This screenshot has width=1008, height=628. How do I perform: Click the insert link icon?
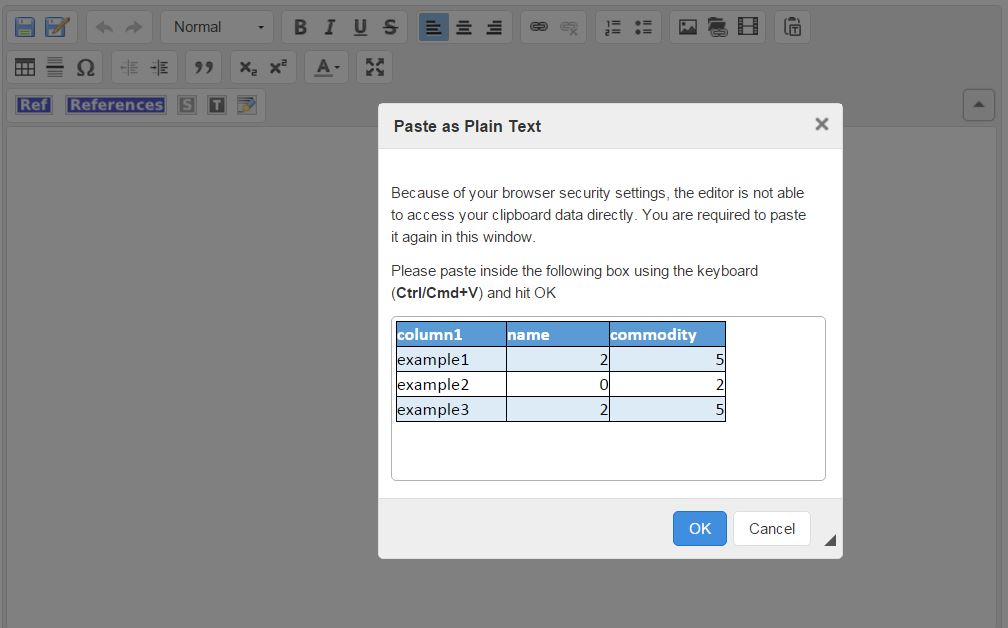[539, 27]
